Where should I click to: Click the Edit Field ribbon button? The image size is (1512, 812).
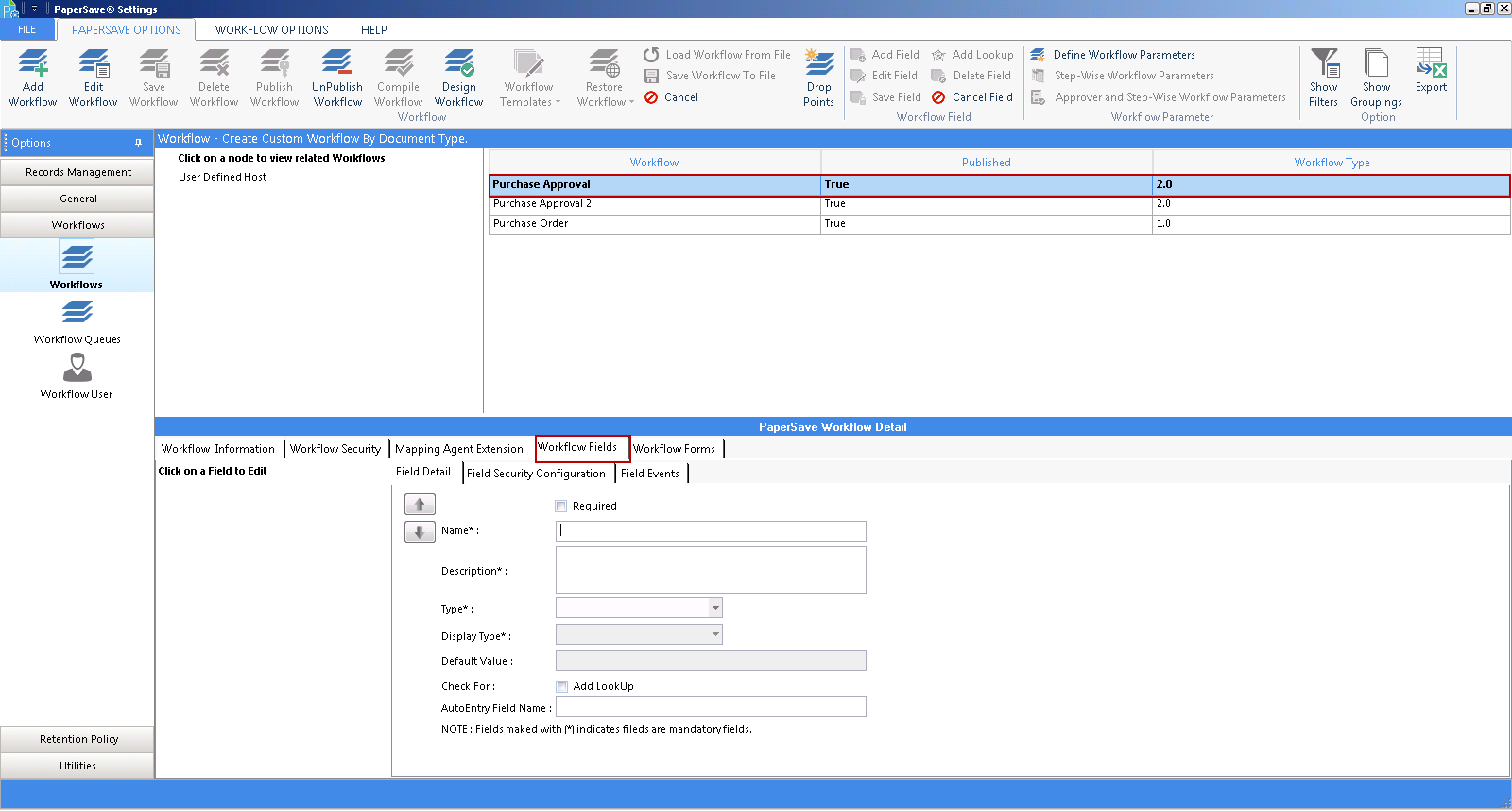click(884, 76)
